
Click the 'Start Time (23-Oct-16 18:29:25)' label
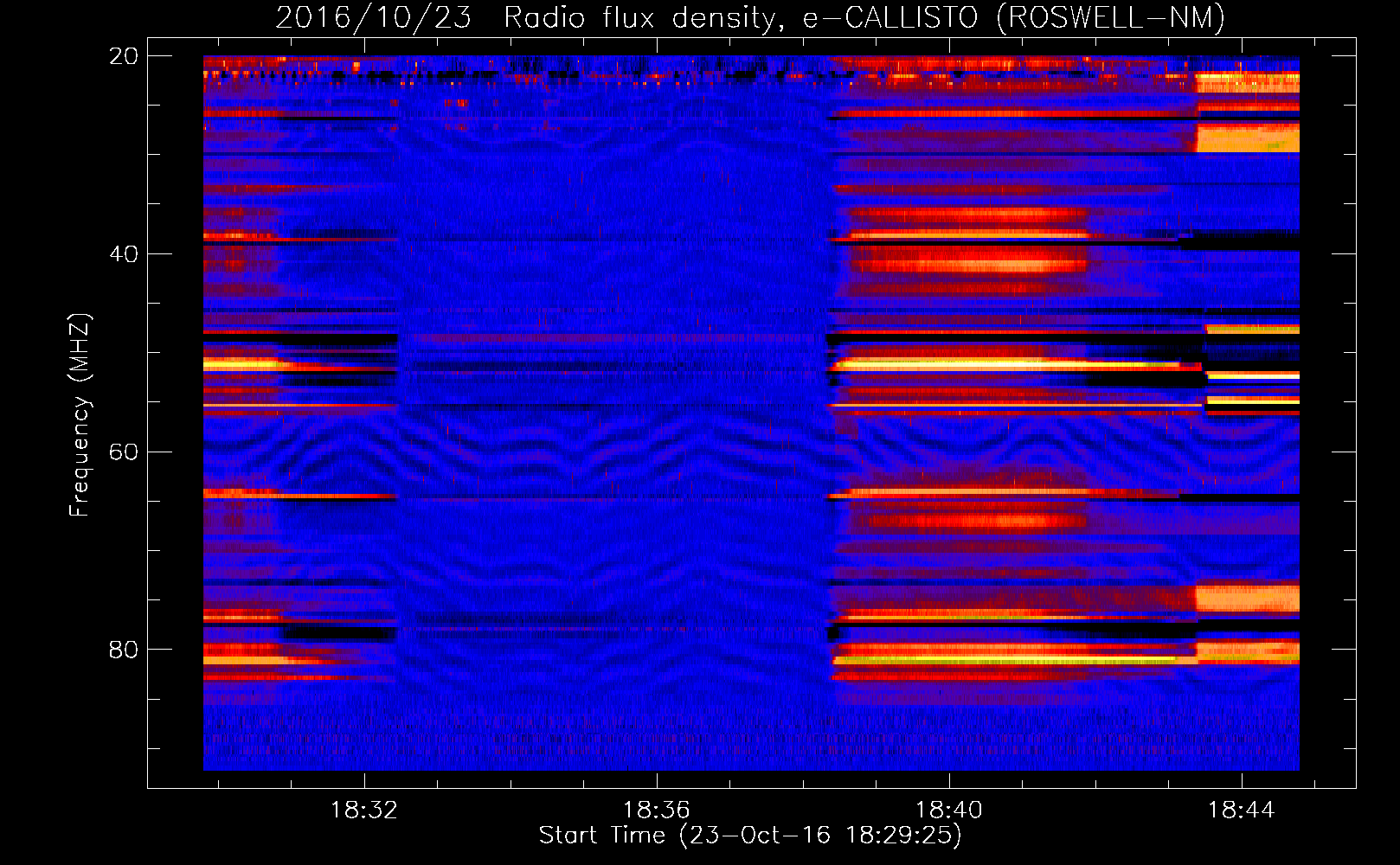(x=750, y=836)
